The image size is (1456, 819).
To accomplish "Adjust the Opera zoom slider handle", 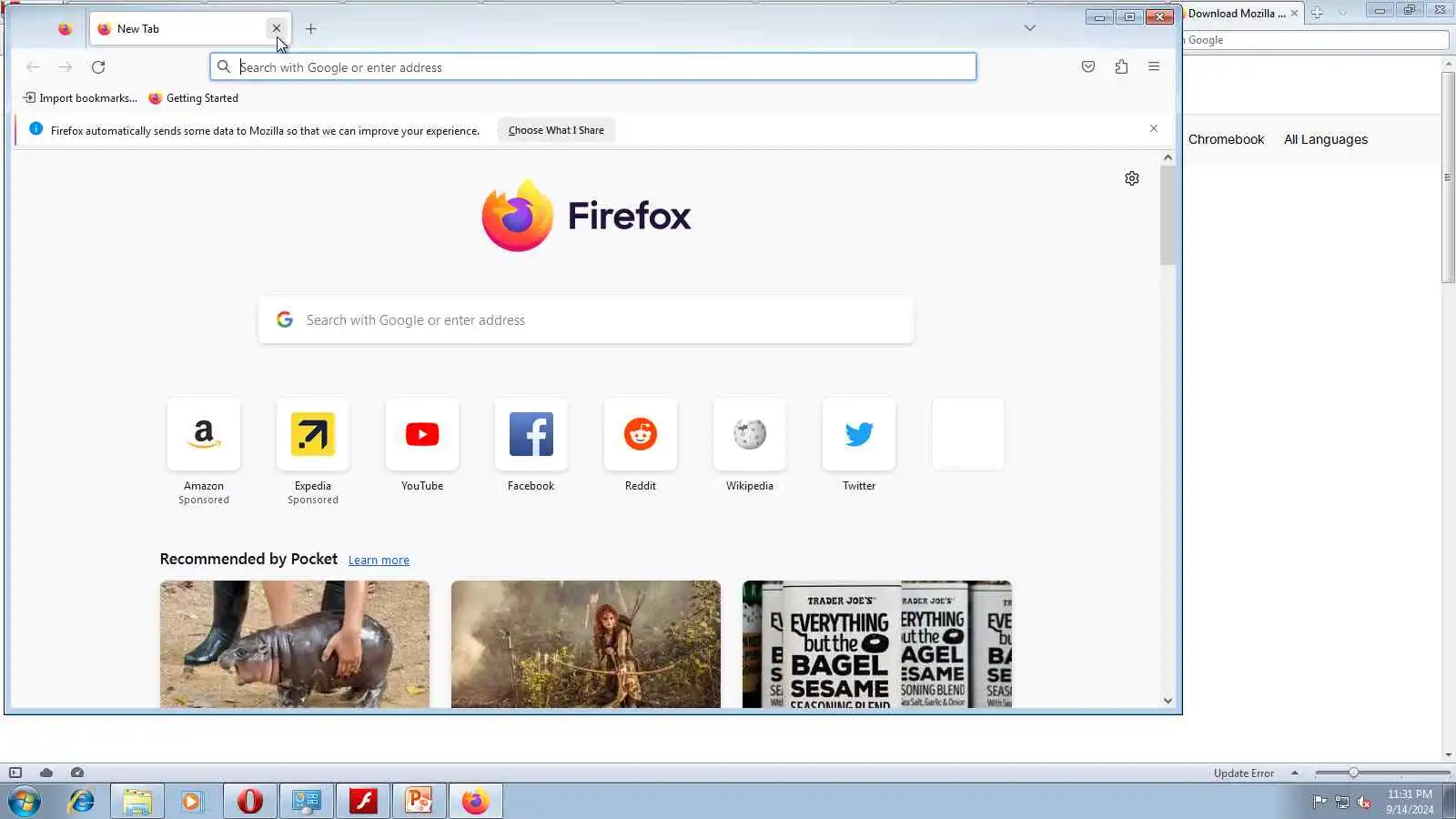I will click(x=1353, y=773).
